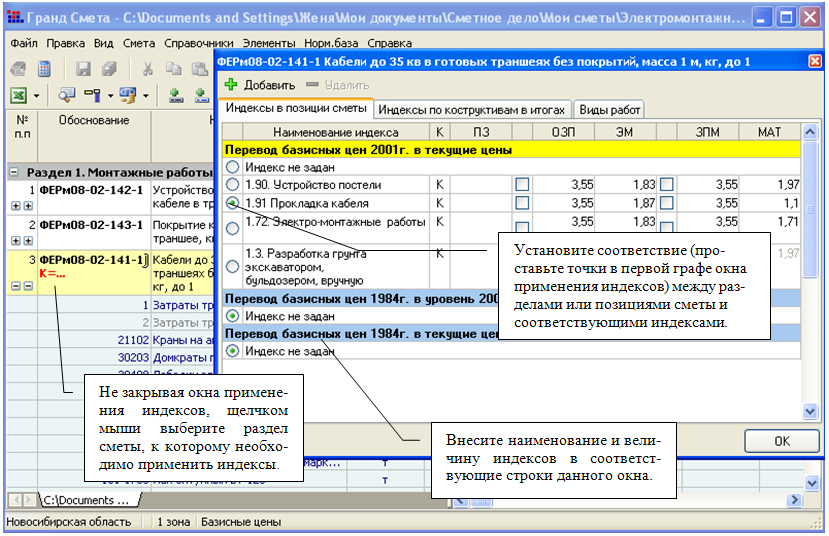The width and height of the screenshot is (829, 536).
Task: Click the Удалить button
Action: coord(338,85)
